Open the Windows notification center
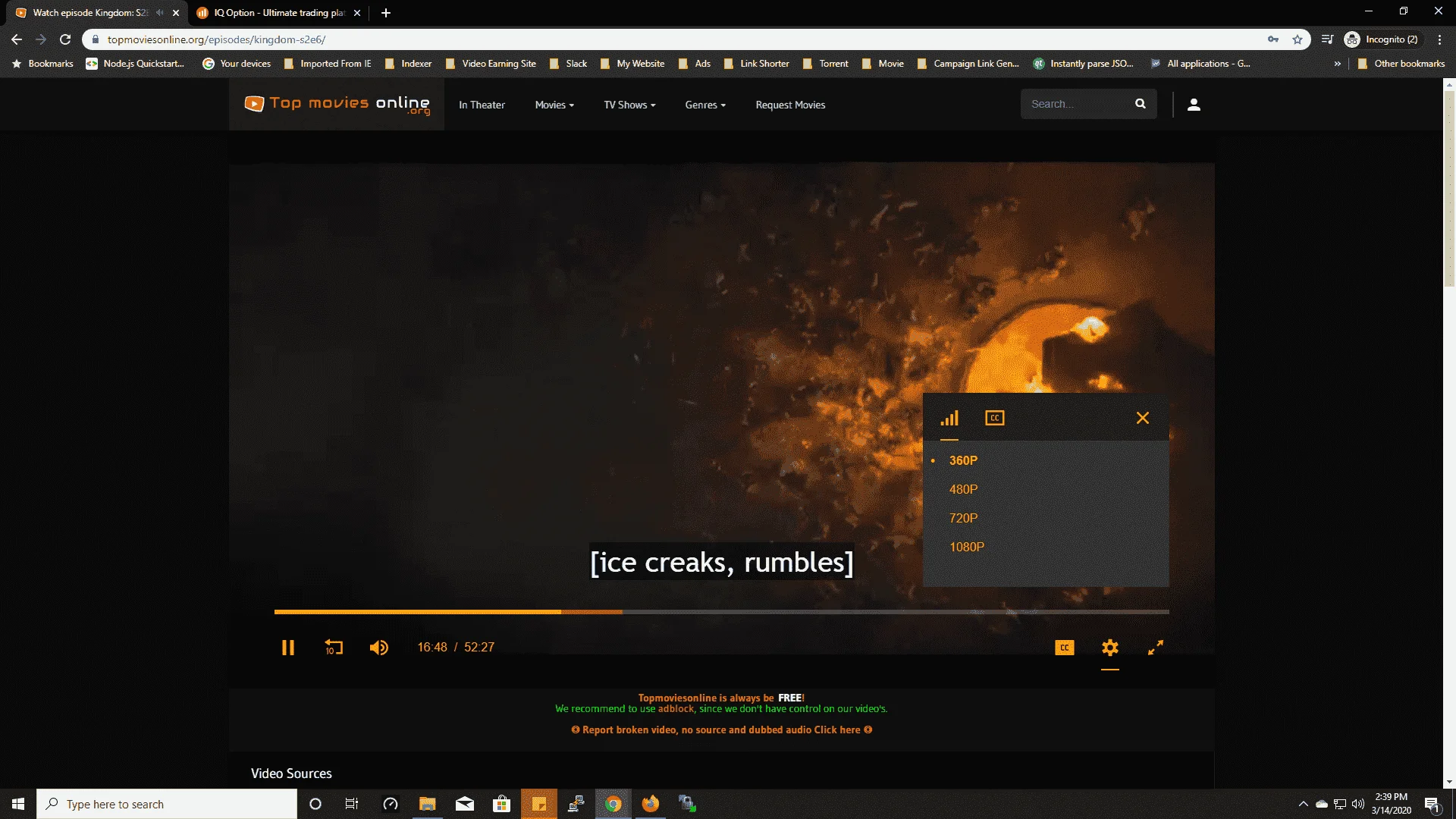This screenshot has width=1456, height=819. [x=1432, y=805]
